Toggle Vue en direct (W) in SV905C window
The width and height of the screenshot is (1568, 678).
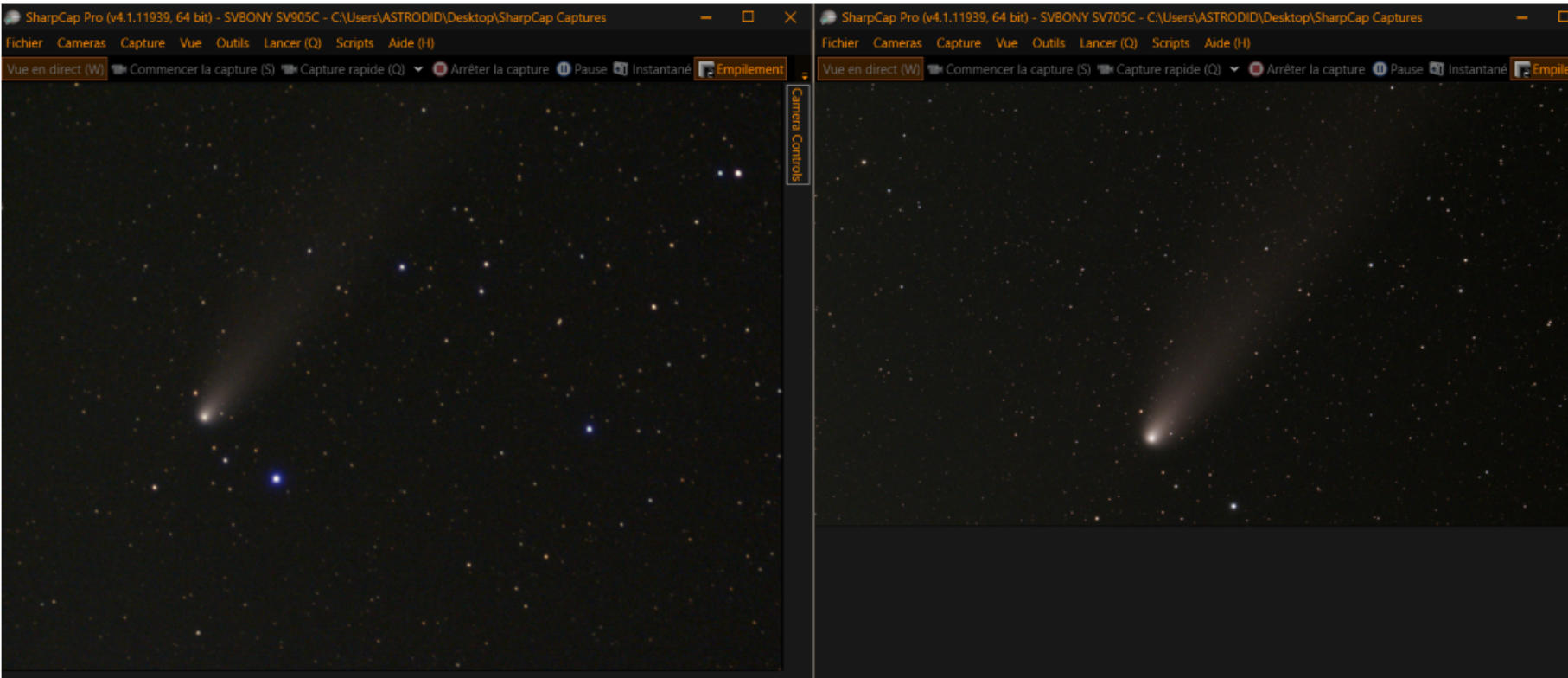pyautogui.click(x=54, y=69)
